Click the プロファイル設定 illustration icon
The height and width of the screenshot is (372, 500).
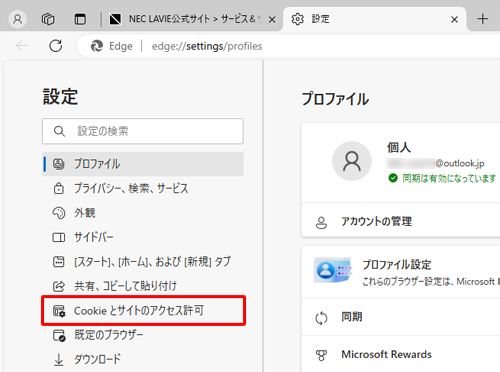point(333,270)
